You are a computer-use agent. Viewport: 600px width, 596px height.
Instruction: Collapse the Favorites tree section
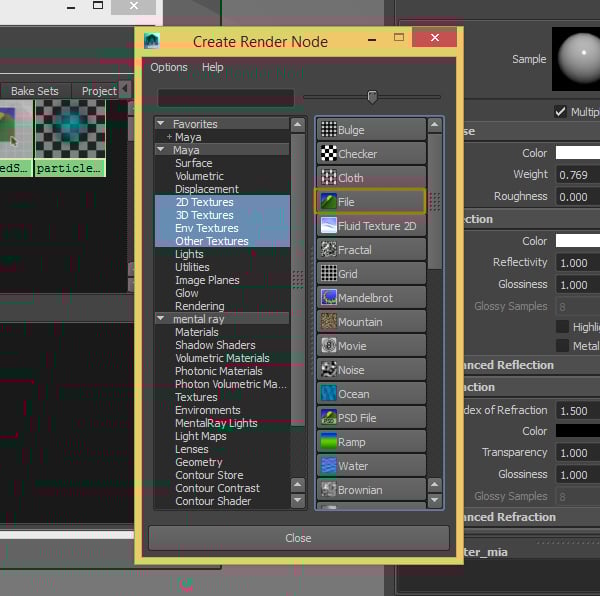click(x=162, y=124)
